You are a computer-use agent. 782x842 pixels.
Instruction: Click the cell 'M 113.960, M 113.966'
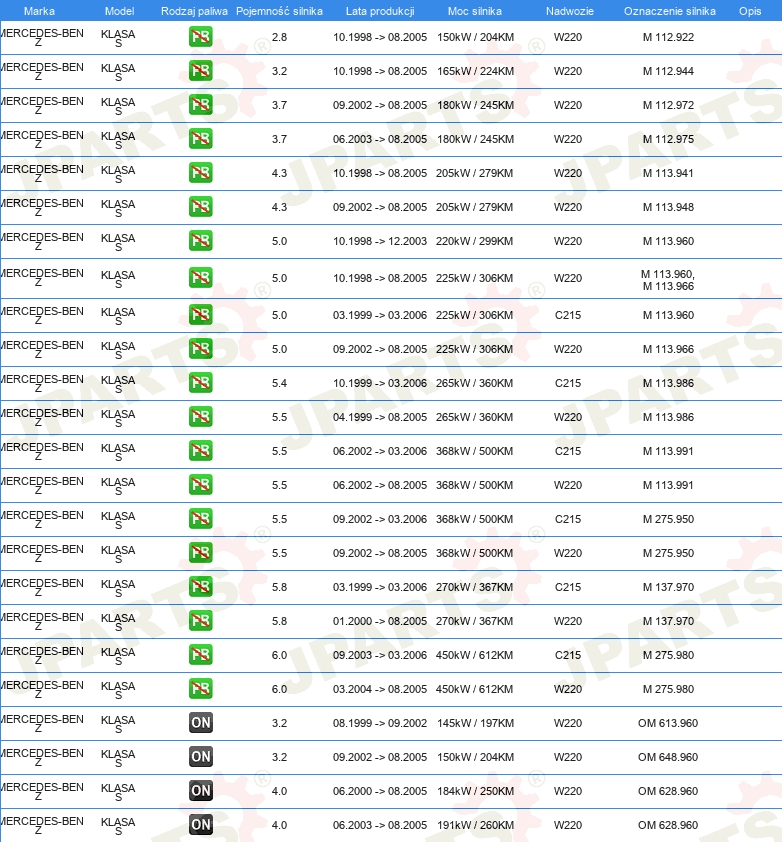668,280
